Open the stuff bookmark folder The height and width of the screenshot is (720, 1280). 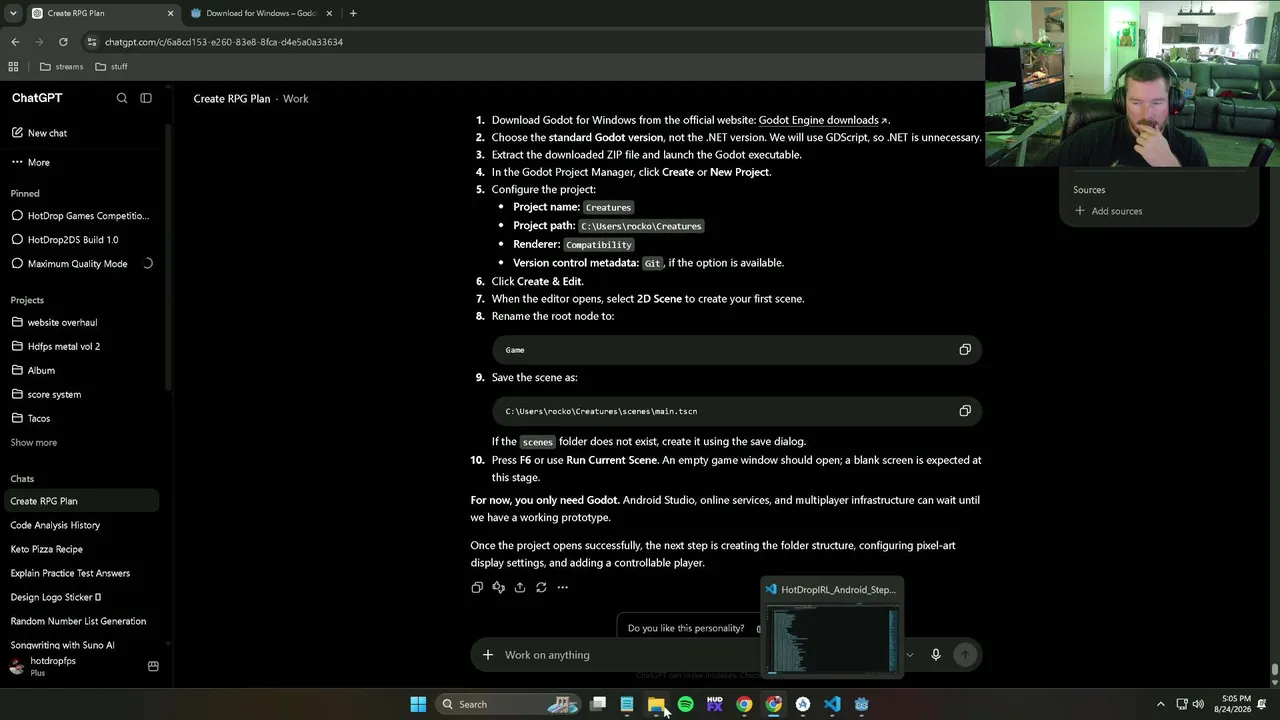[x=111, y=67]
